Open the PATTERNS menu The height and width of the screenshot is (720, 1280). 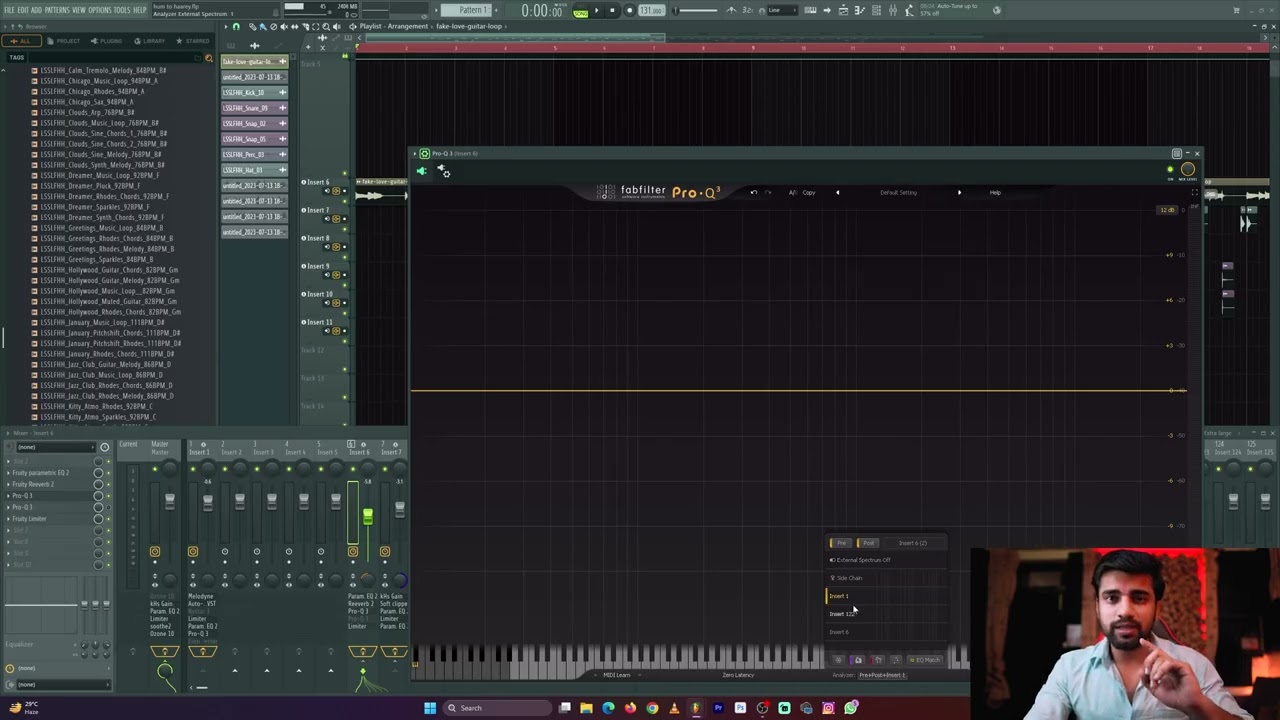[57, 10]
